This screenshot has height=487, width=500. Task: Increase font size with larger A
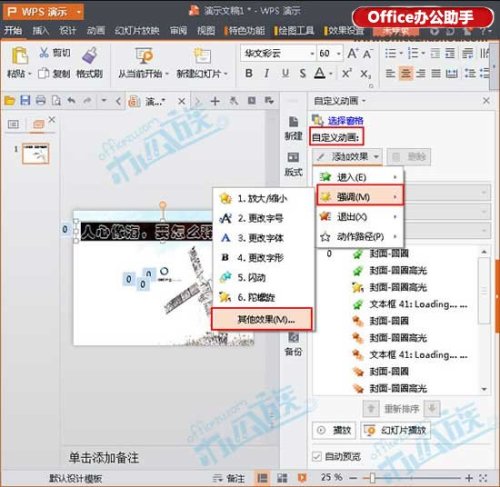[x=353, y=53]
